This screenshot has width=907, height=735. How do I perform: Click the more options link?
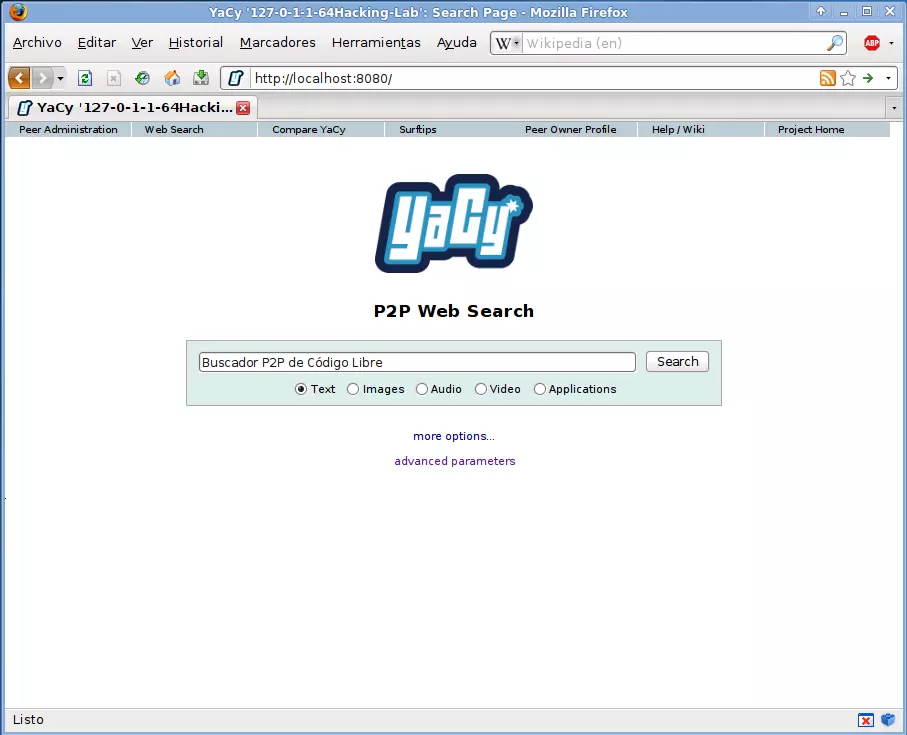coord(454,436)
